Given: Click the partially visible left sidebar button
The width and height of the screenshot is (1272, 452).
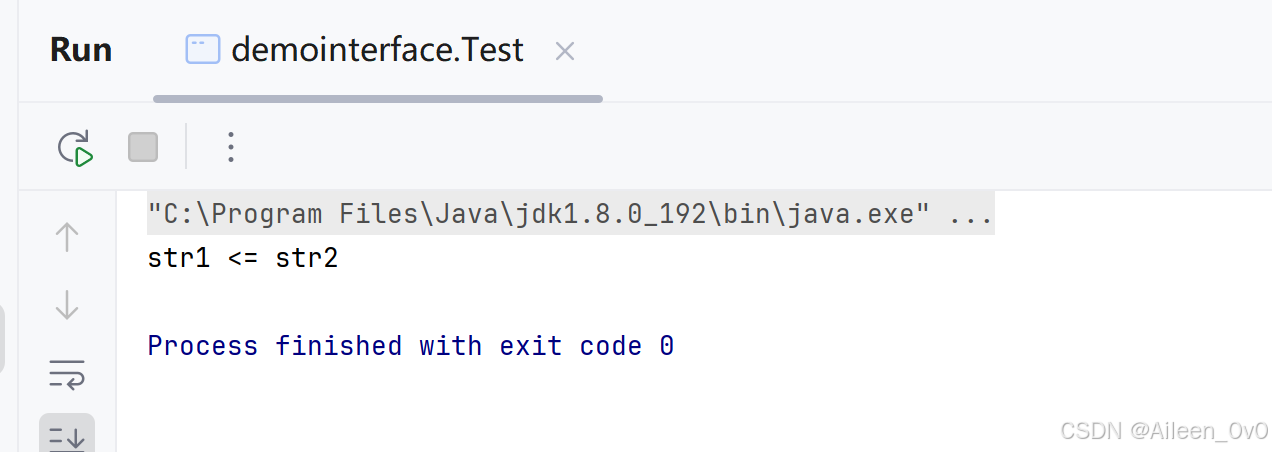Looking at the screenshot, I should [x=3, y=340].
